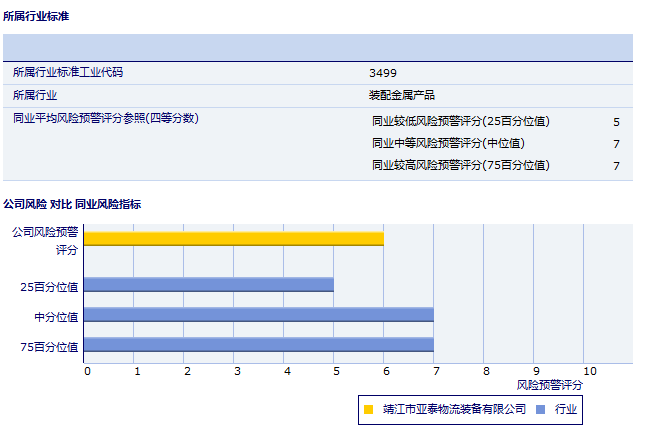Click the blue 75百分位值 bar in chart

(258, 345)
